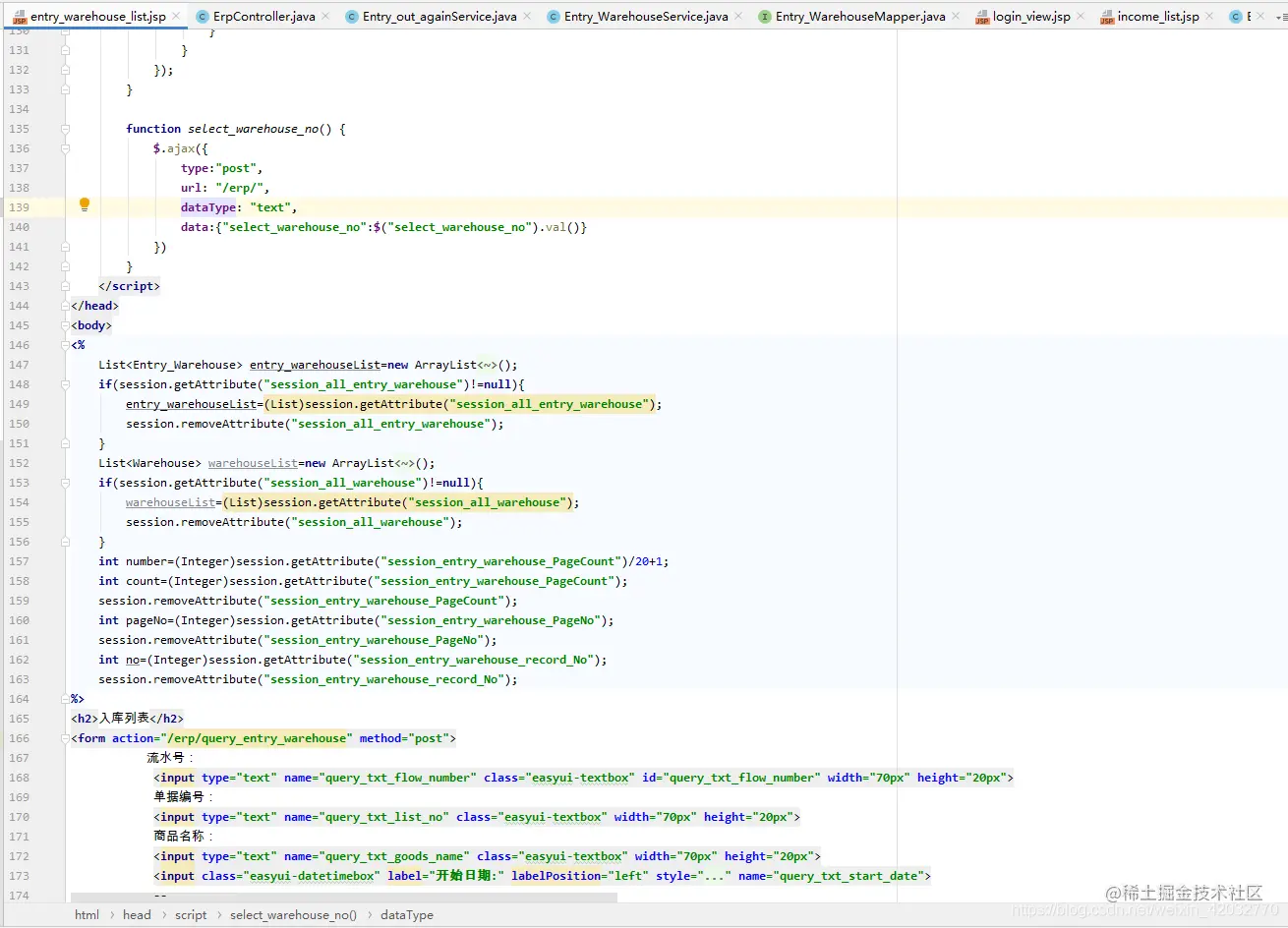Collapse the if block on line 148
This screenshot has height=928, width=1288.
tap(65, 384)
